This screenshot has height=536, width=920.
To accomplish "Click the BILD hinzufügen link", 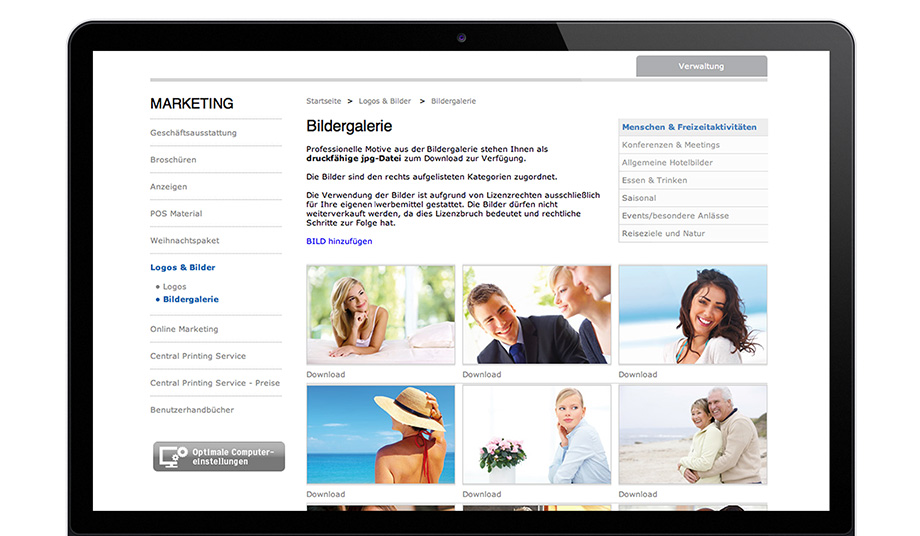I will [338, 242].
